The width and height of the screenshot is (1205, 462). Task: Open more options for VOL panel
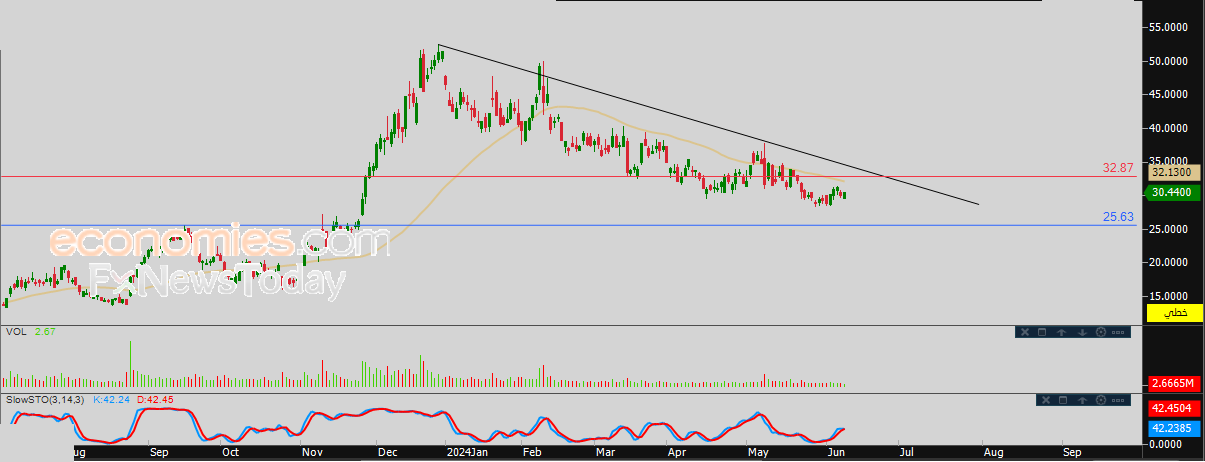[1118, 332]
